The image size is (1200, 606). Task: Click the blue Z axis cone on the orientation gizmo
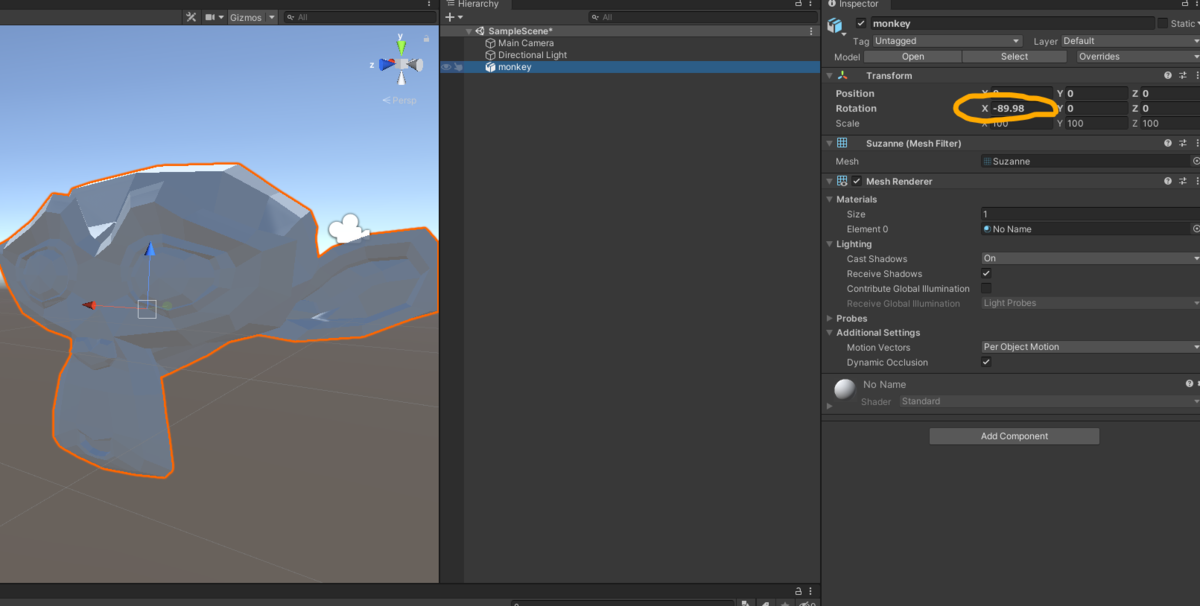[x=387, y=65]
